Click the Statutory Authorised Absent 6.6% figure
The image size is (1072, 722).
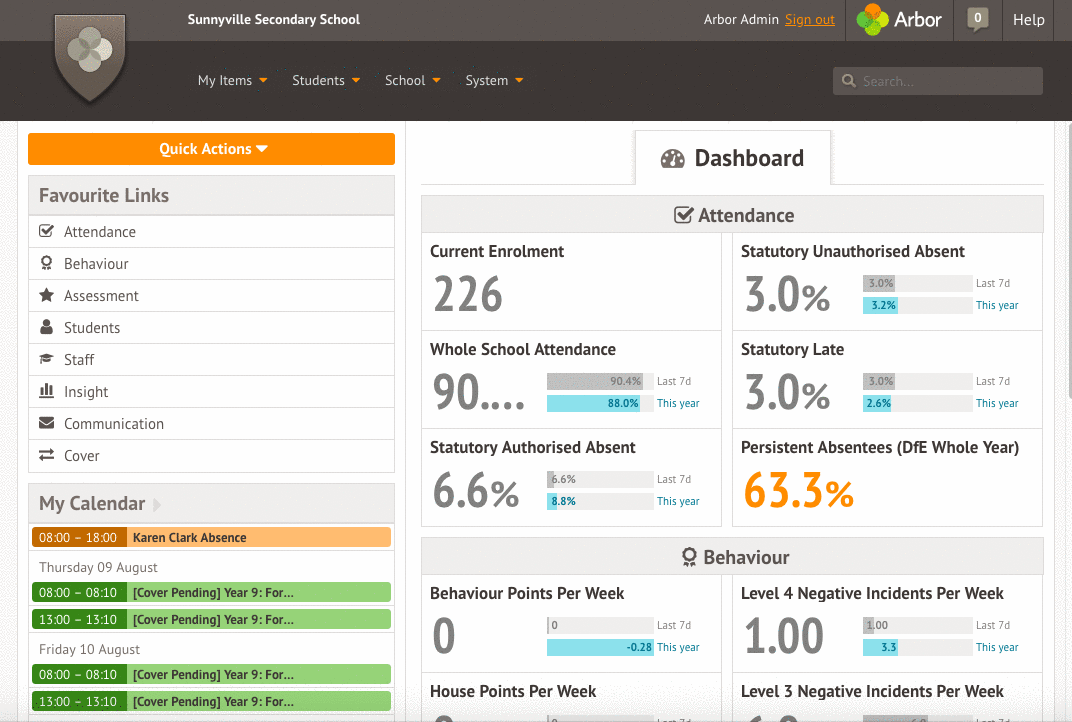[x=476, y=490]
